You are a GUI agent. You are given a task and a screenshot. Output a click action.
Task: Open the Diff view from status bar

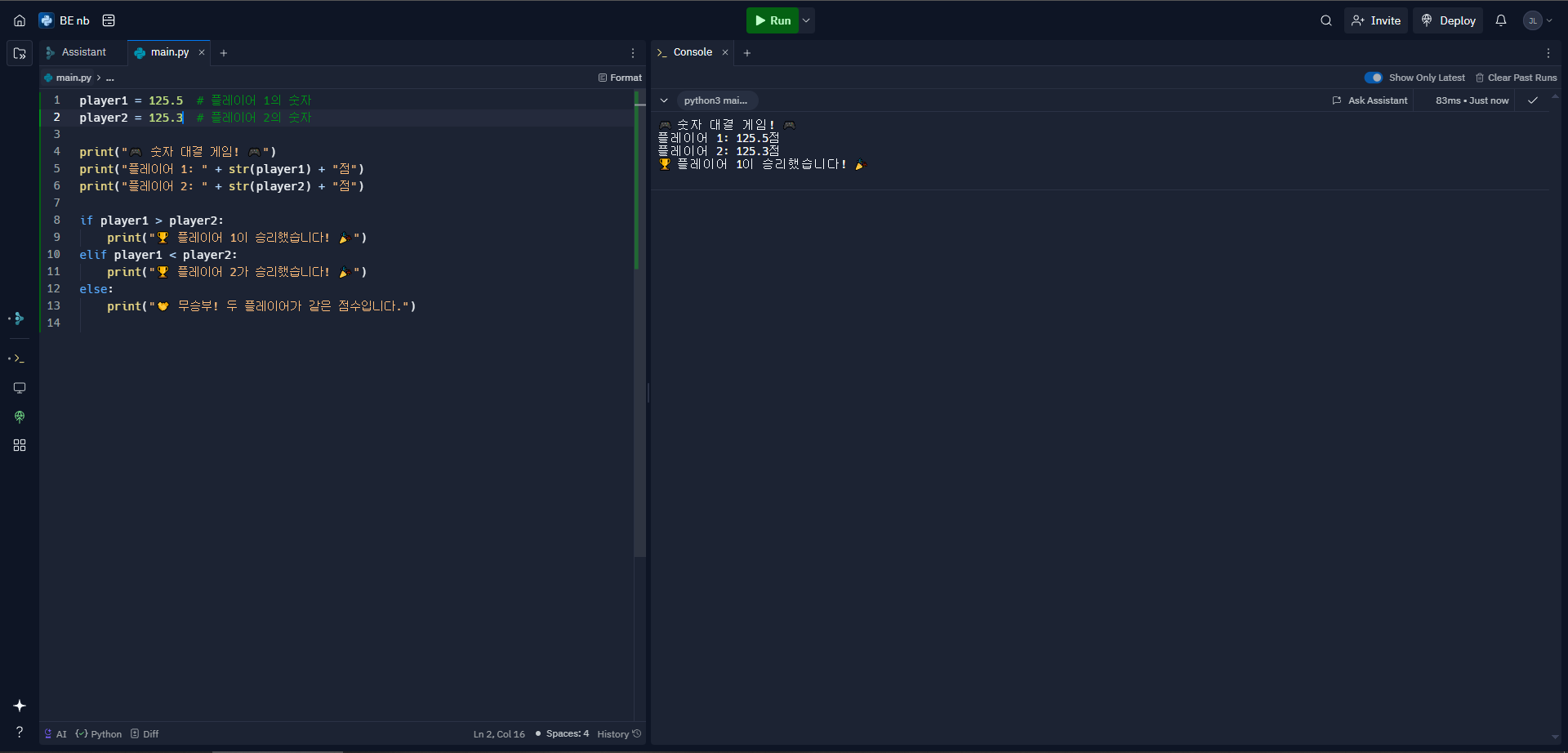145,734
